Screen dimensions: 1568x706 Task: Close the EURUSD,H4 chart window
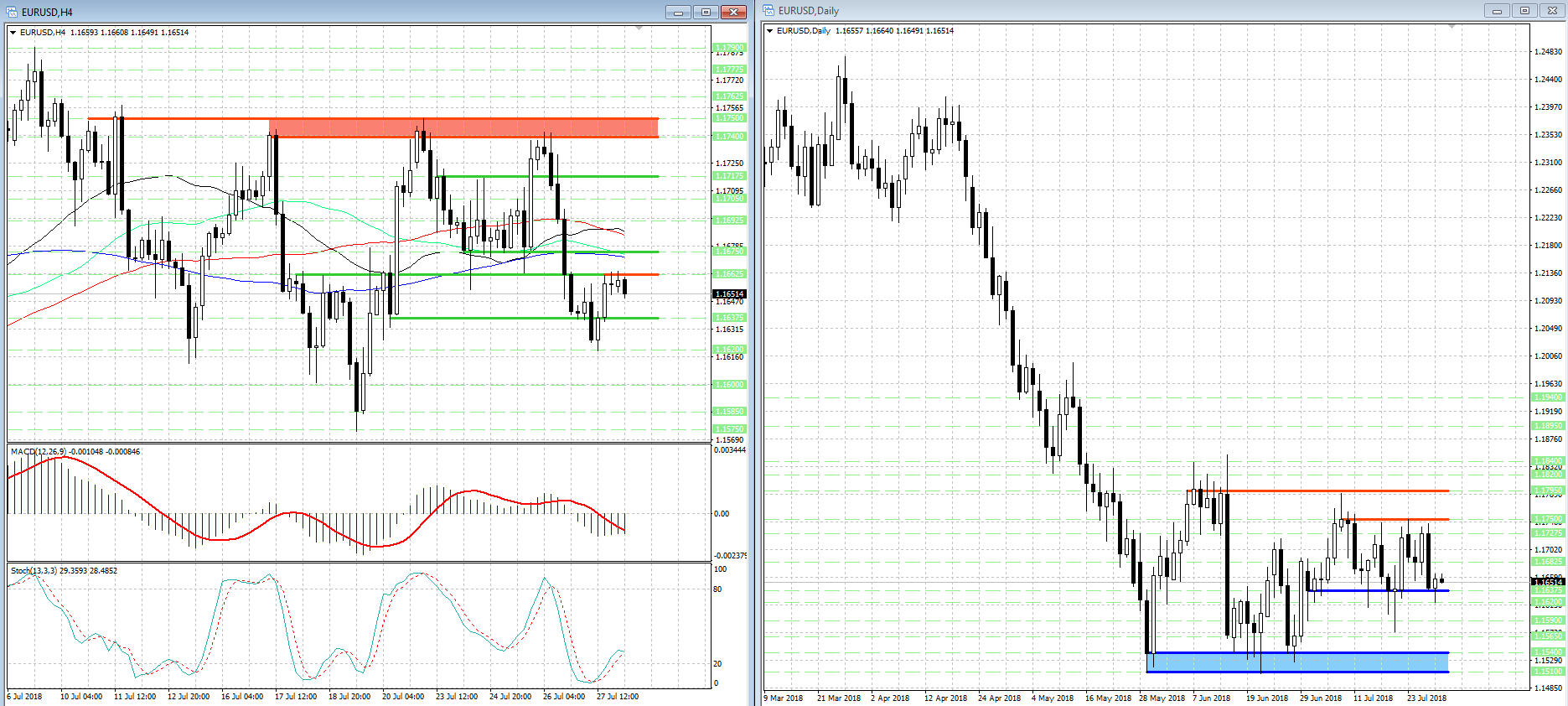(x=733, y=12)
